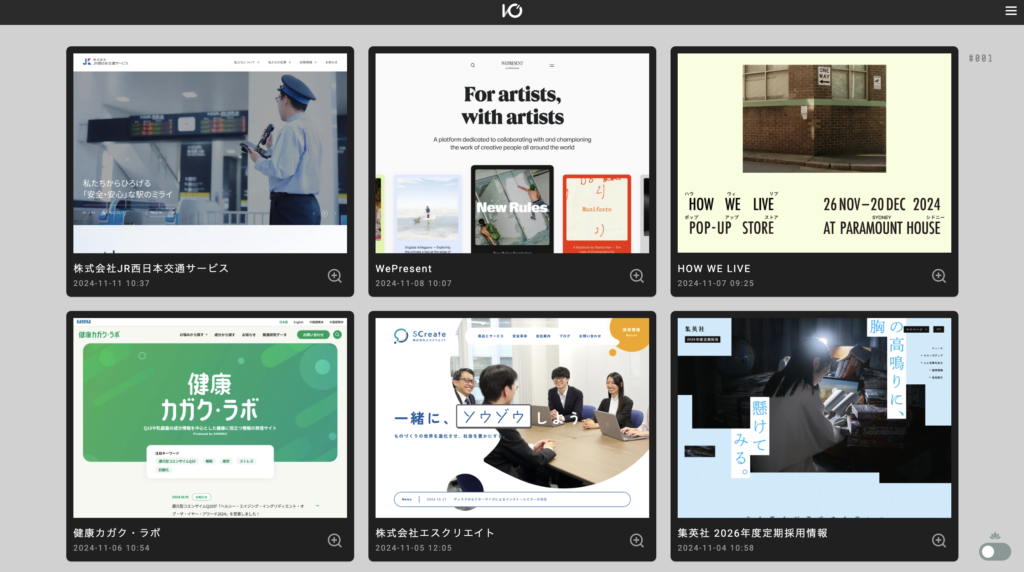1024x572 pixels.
Task: Open the HOW WE LIVE thumbnail
Action: pos(814,153)
